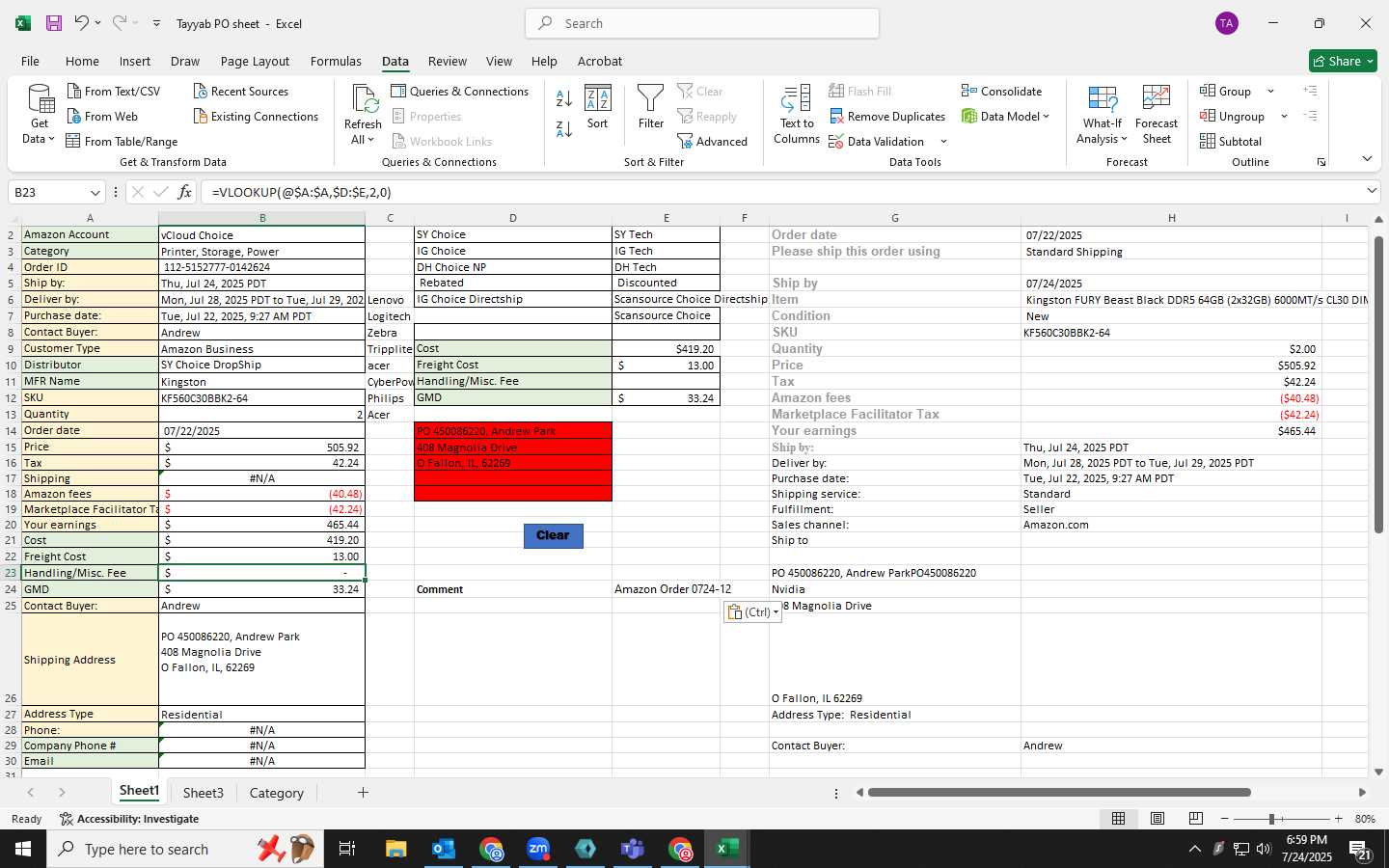Image resolution: width=1389 pixels, height=868 pixels.
Task: Import data From Web
Action: tap(103, 116)
